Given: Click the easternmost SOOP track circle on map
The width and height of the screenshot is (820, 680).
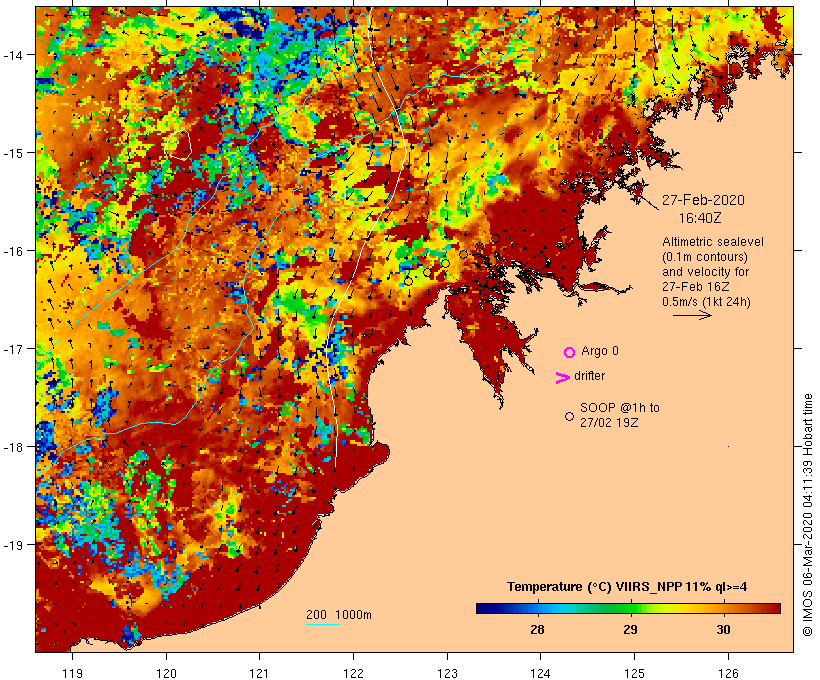Looking at the screenshot, I should coord(495,239).
